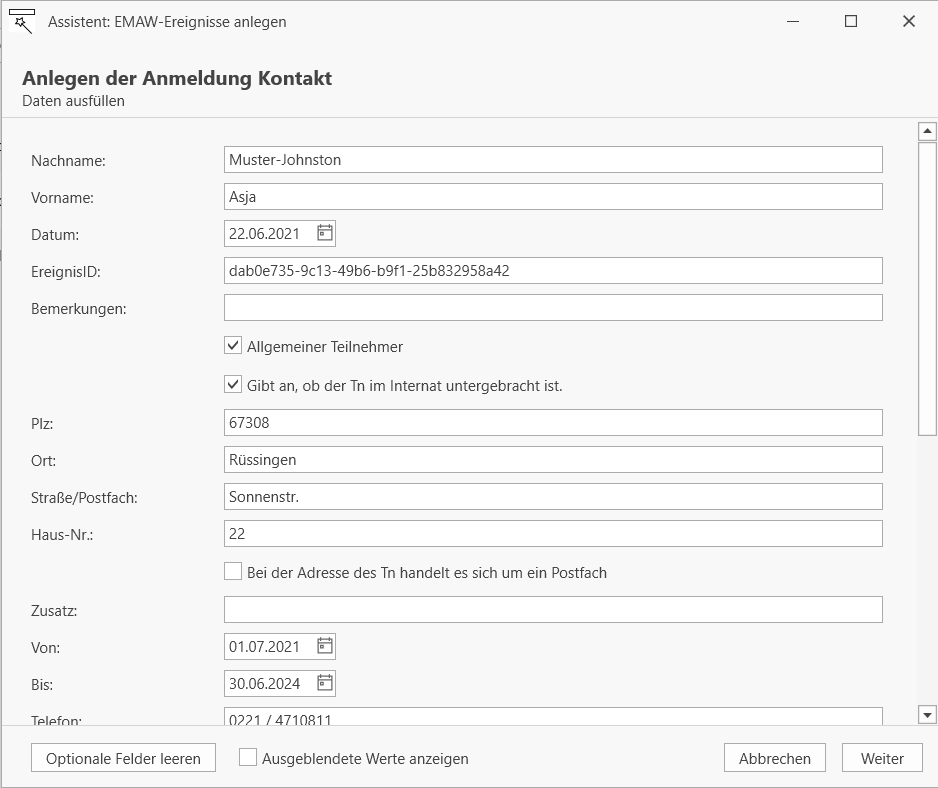Focus the Nachname input field
Viewport: 938px width, 788px height.
553,160
